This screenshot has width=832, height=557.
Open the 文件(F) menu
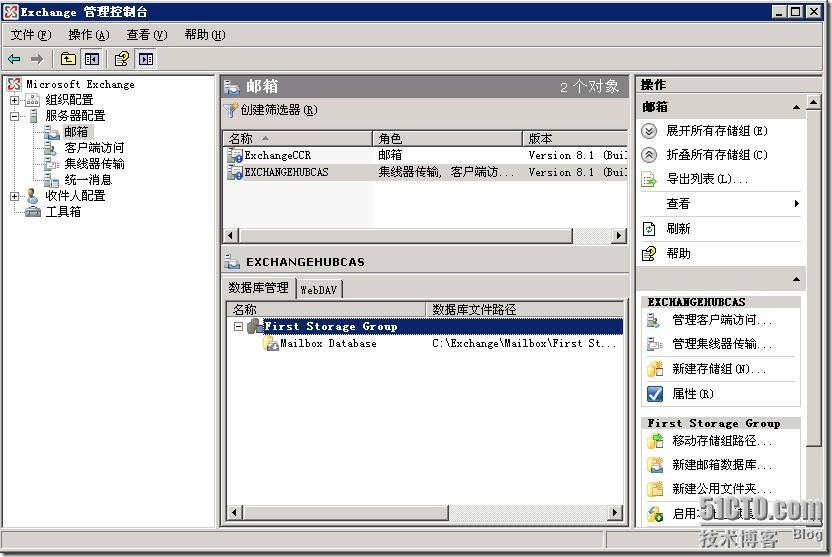point(31,35)
